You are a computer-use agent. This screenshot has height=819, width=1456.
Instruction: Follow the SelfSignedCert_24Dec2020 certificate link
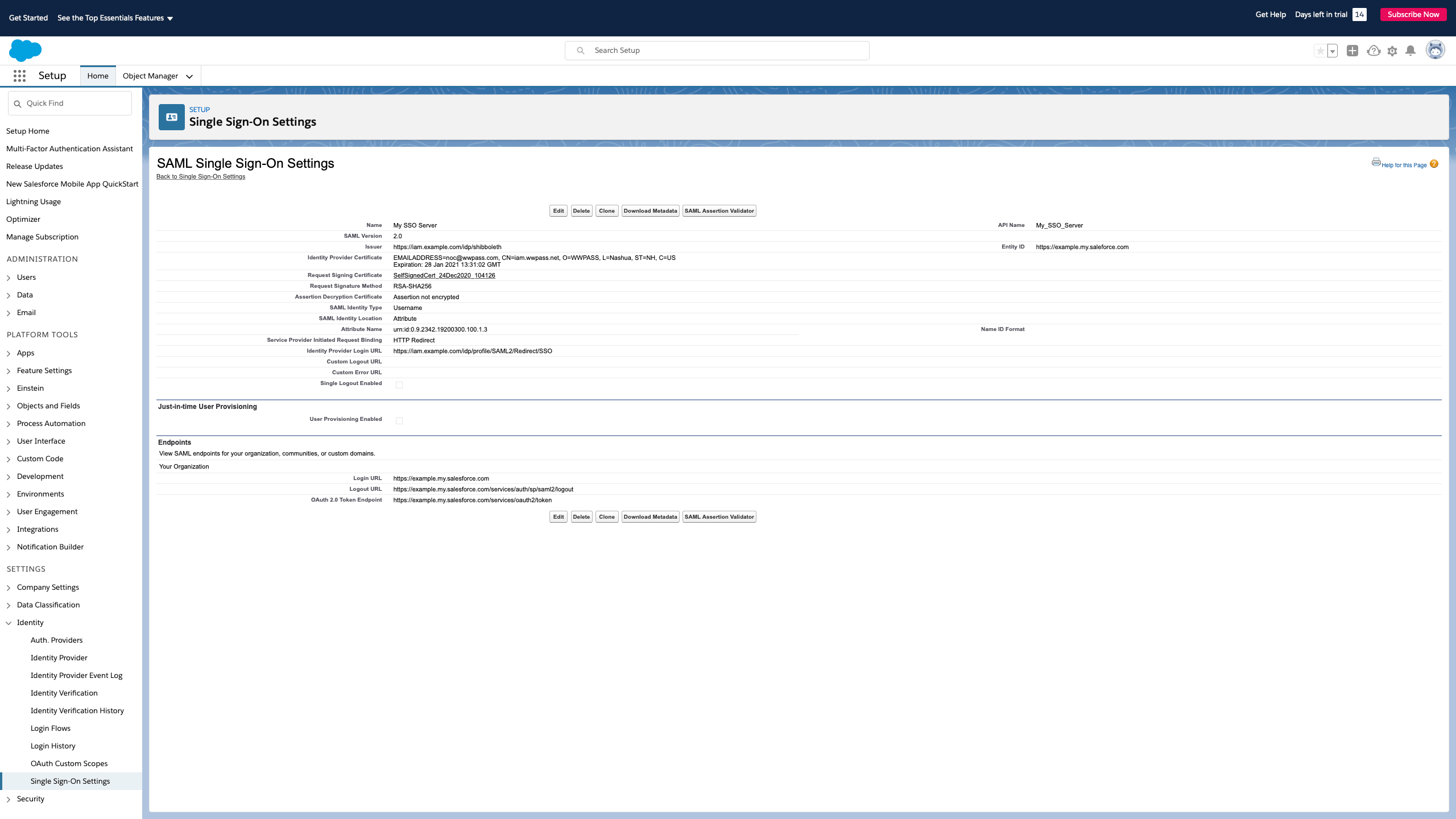(x=444, y=275)
